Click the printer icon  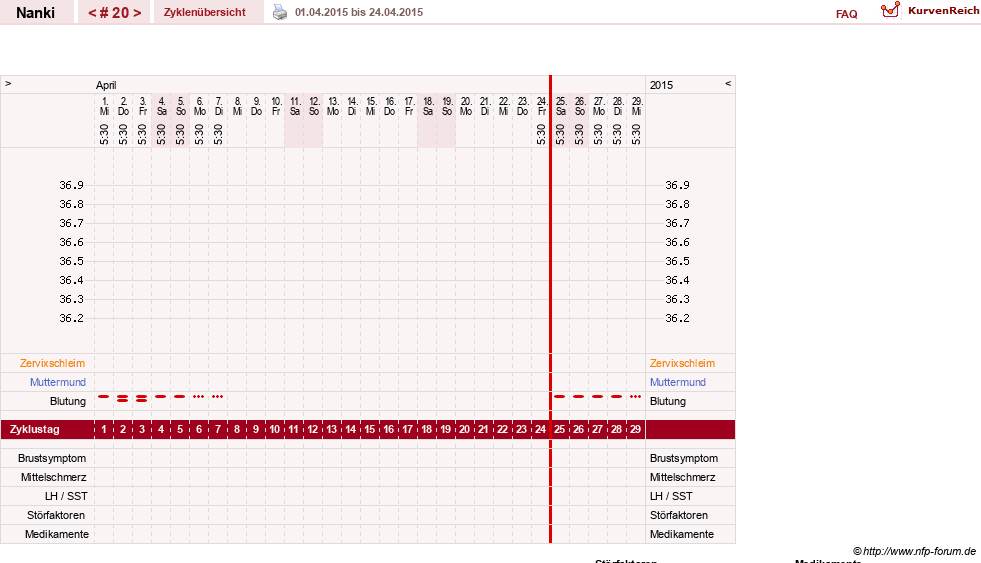280,13
